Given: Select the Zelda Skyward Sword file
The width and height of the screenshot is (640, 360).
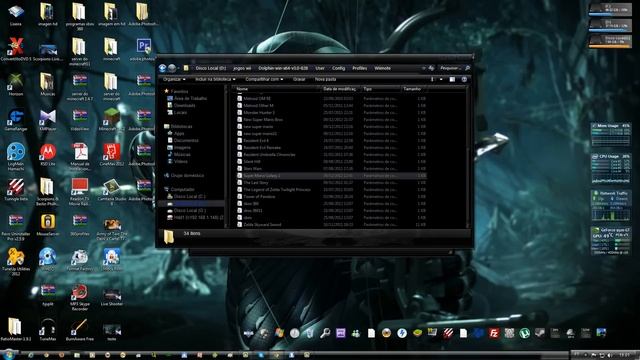Looking at the screenshot, I should point(262,224).
